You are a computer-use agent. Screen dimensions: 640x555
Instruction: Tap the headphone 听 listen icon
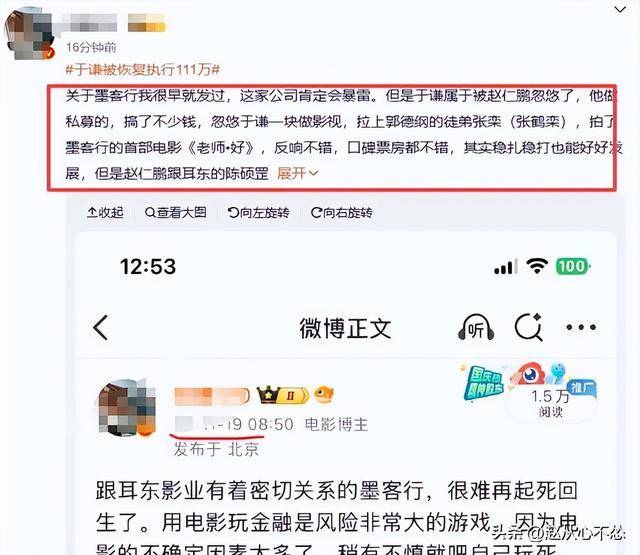click(476, 327)
